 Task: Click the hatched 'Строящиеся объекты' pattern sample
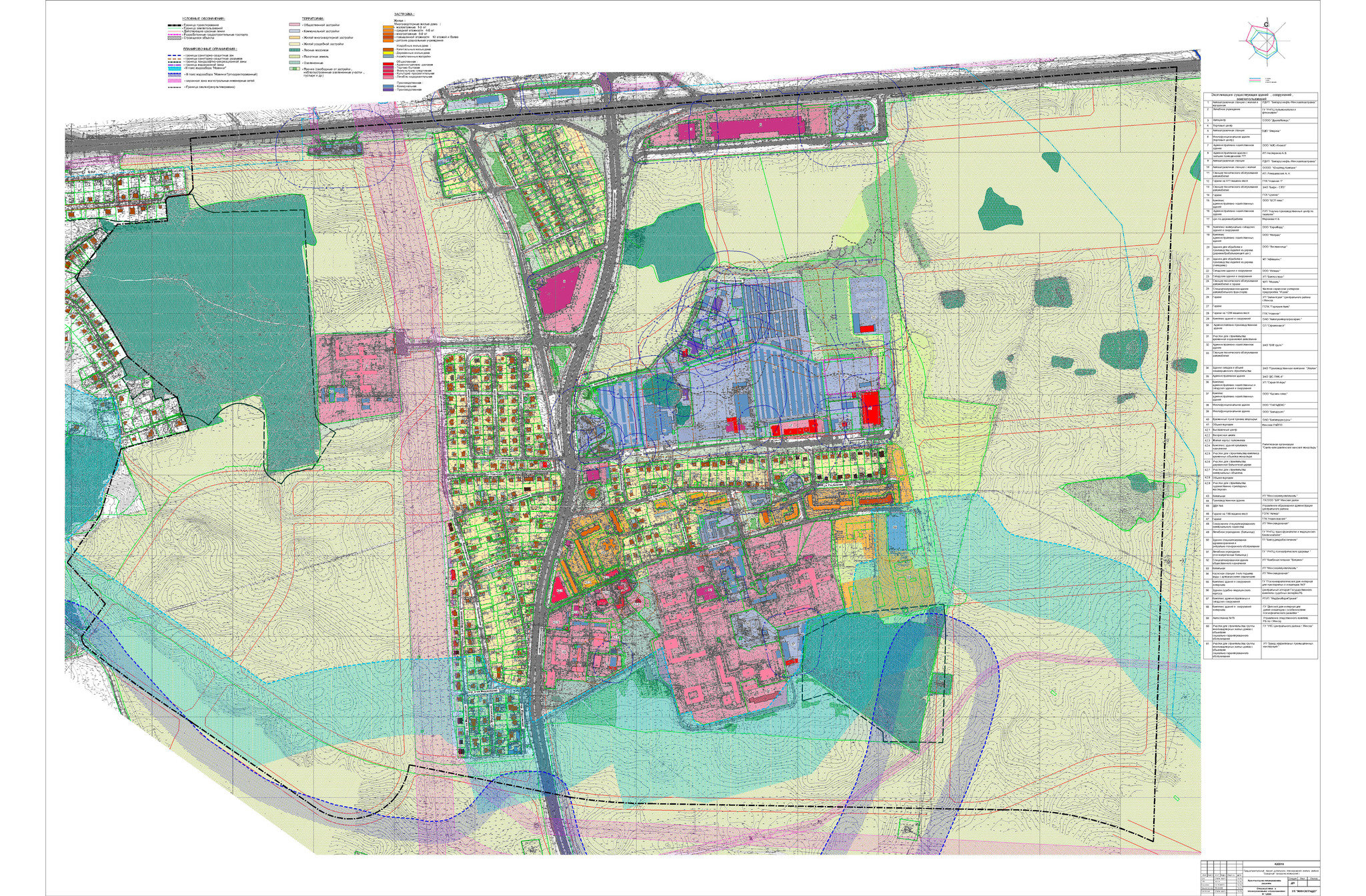pos(175,38)
